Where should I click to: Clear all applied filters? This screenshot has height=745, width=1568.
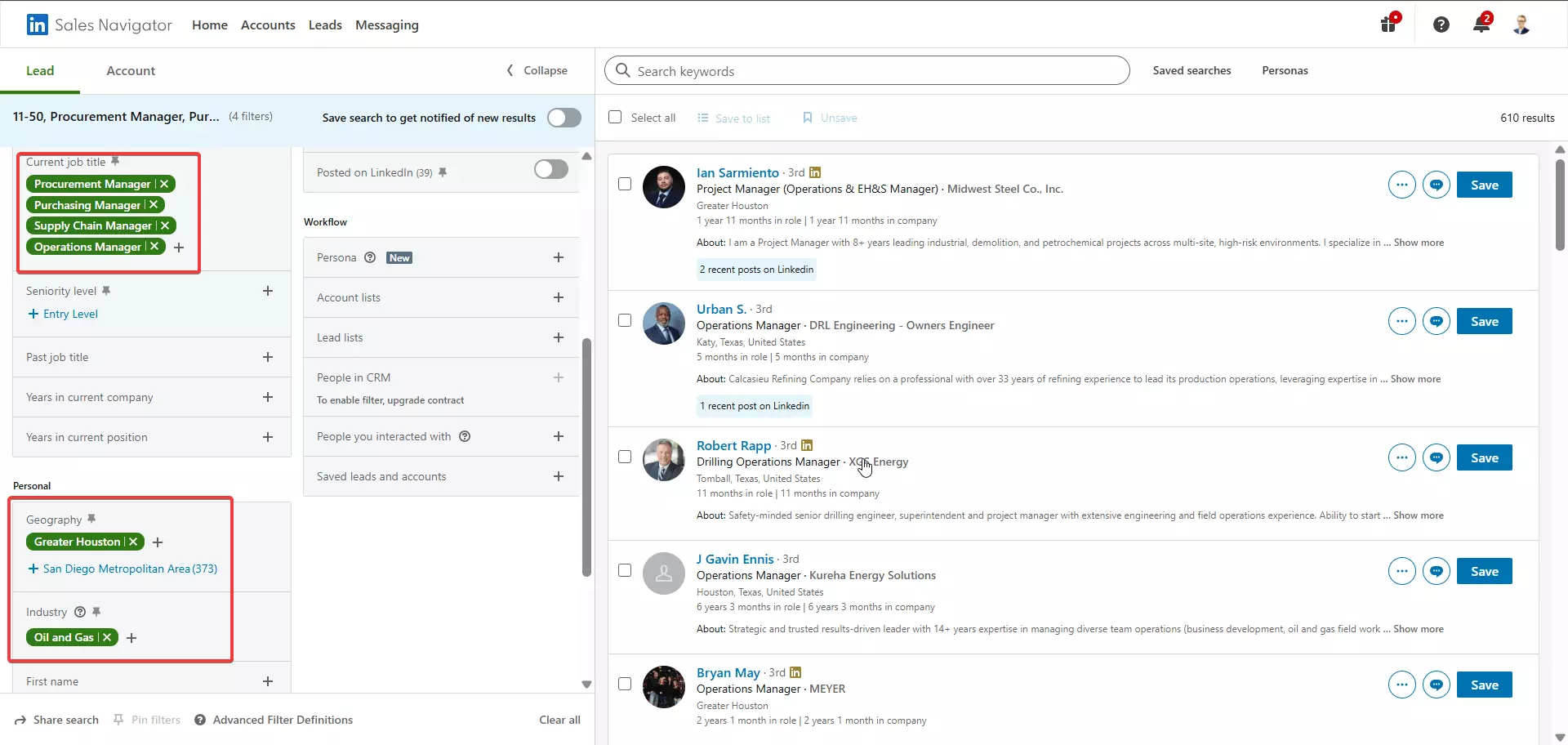(559, 720)
